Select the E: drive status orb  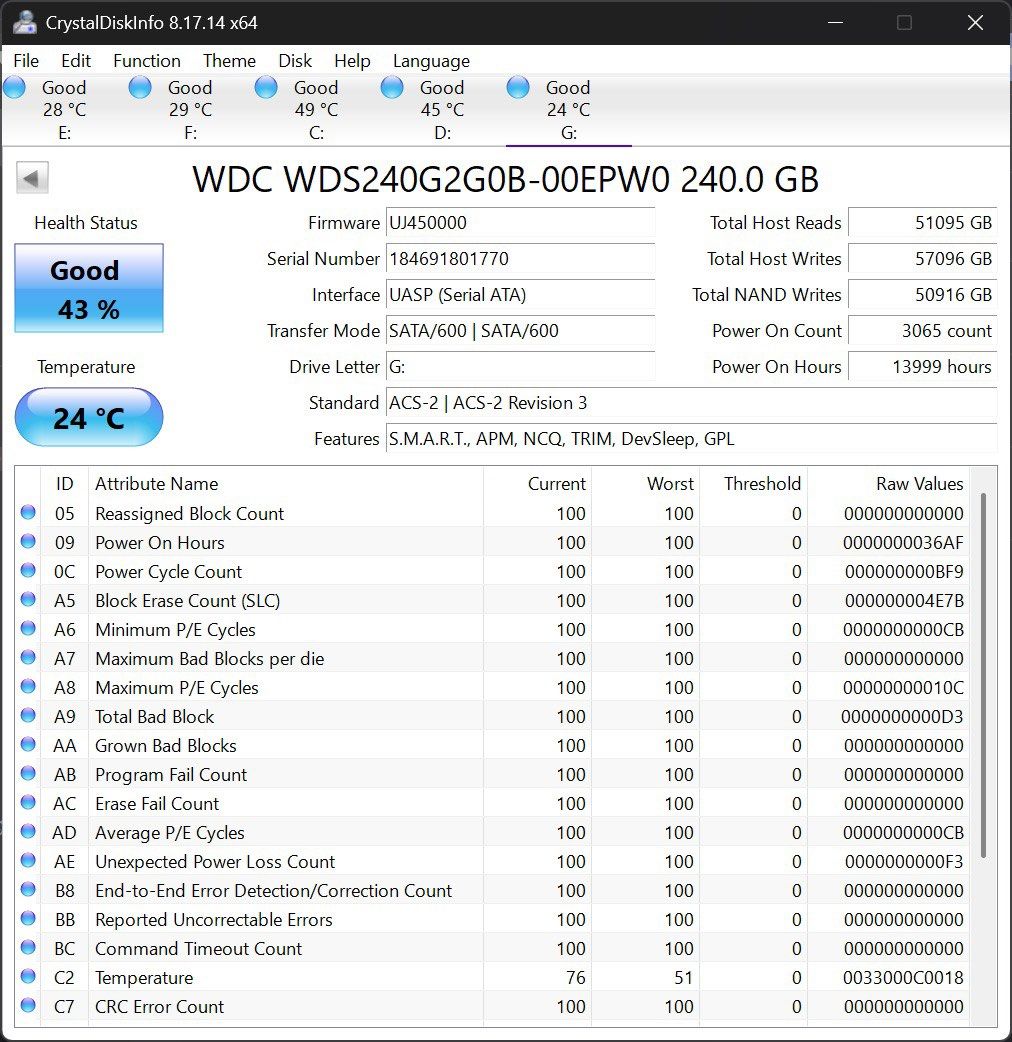click(15, 88)
